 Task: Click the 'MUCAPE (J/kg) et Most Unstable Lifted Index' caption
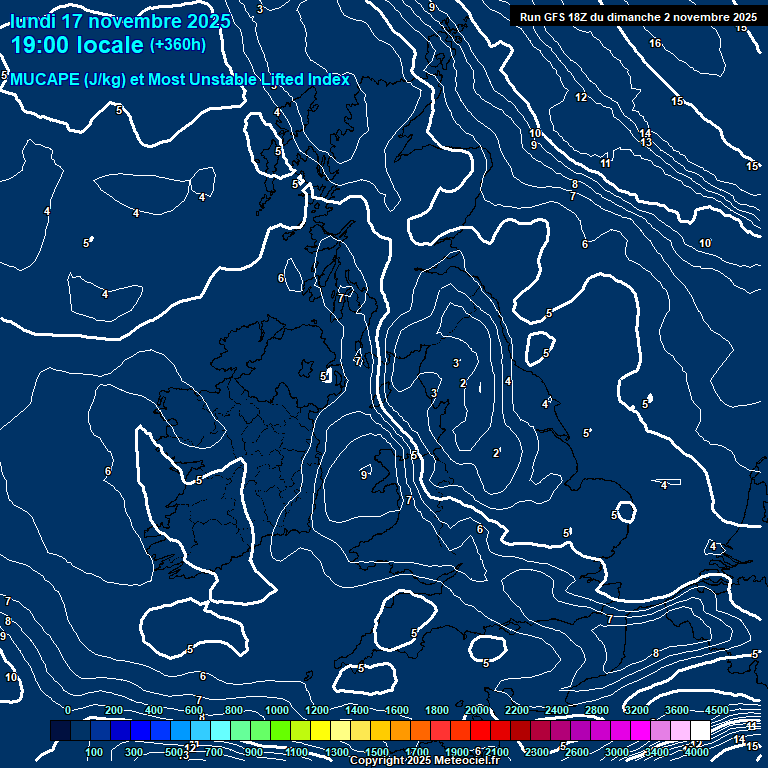click(x=180, y=79)
